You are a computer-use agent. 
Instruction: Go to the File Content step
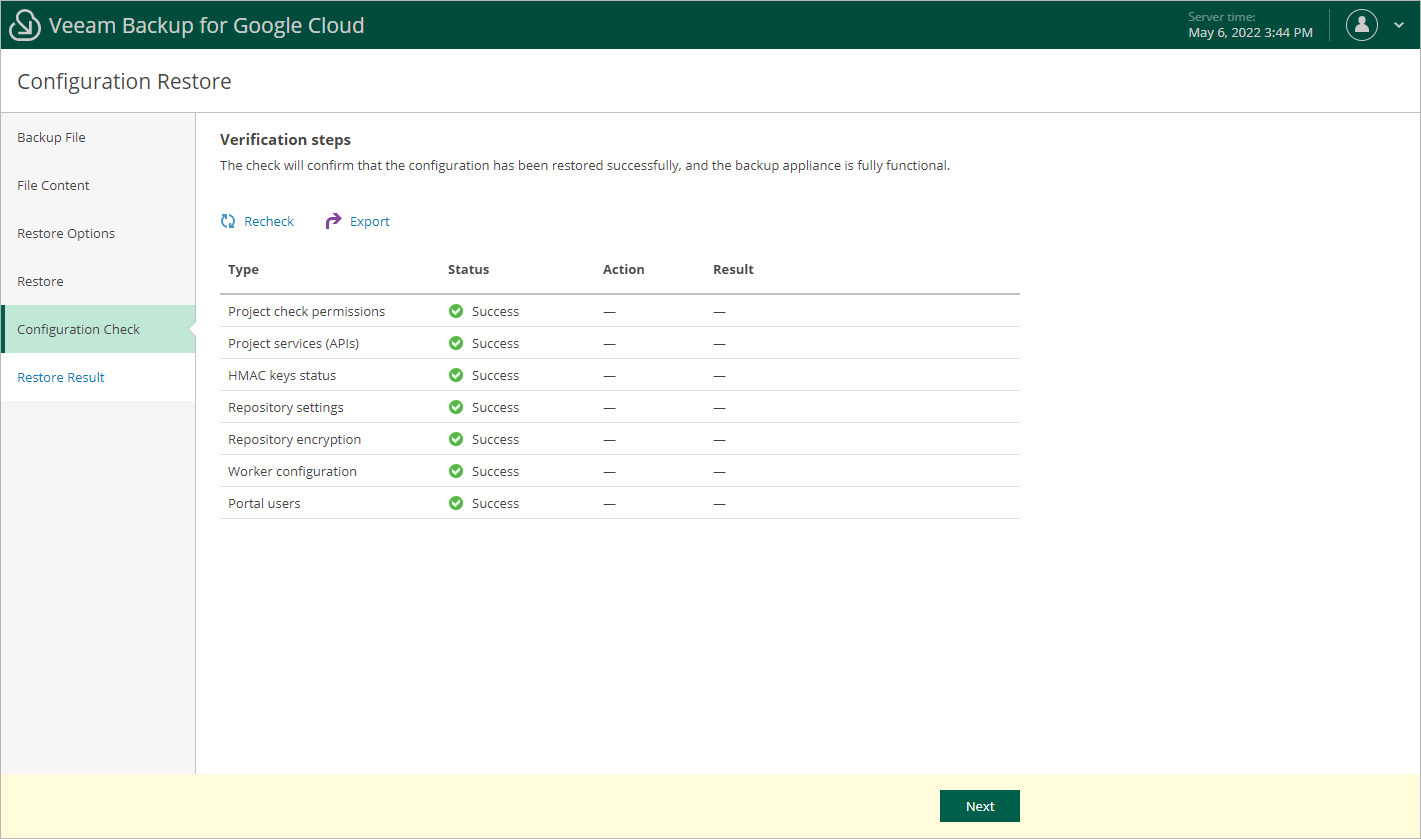53,185
